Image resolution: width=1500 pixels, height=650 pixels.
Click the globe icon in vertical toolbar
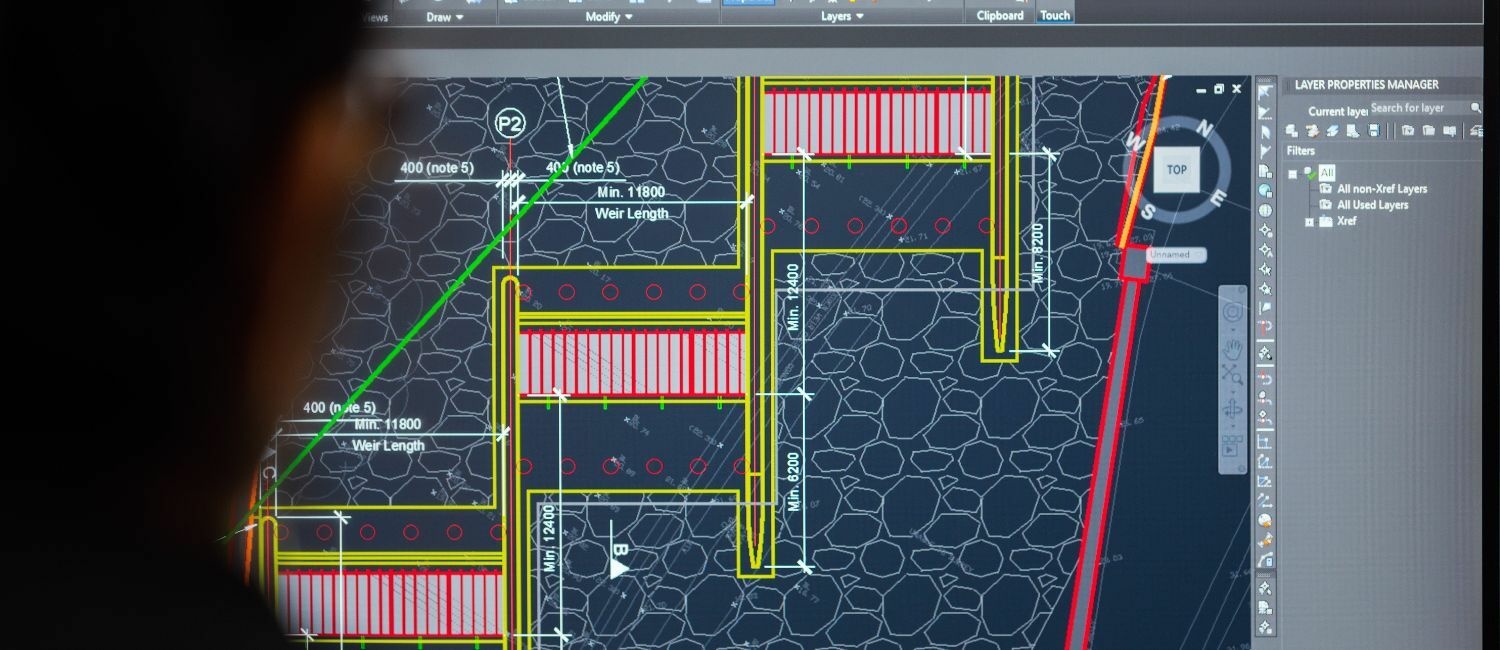1265,211
